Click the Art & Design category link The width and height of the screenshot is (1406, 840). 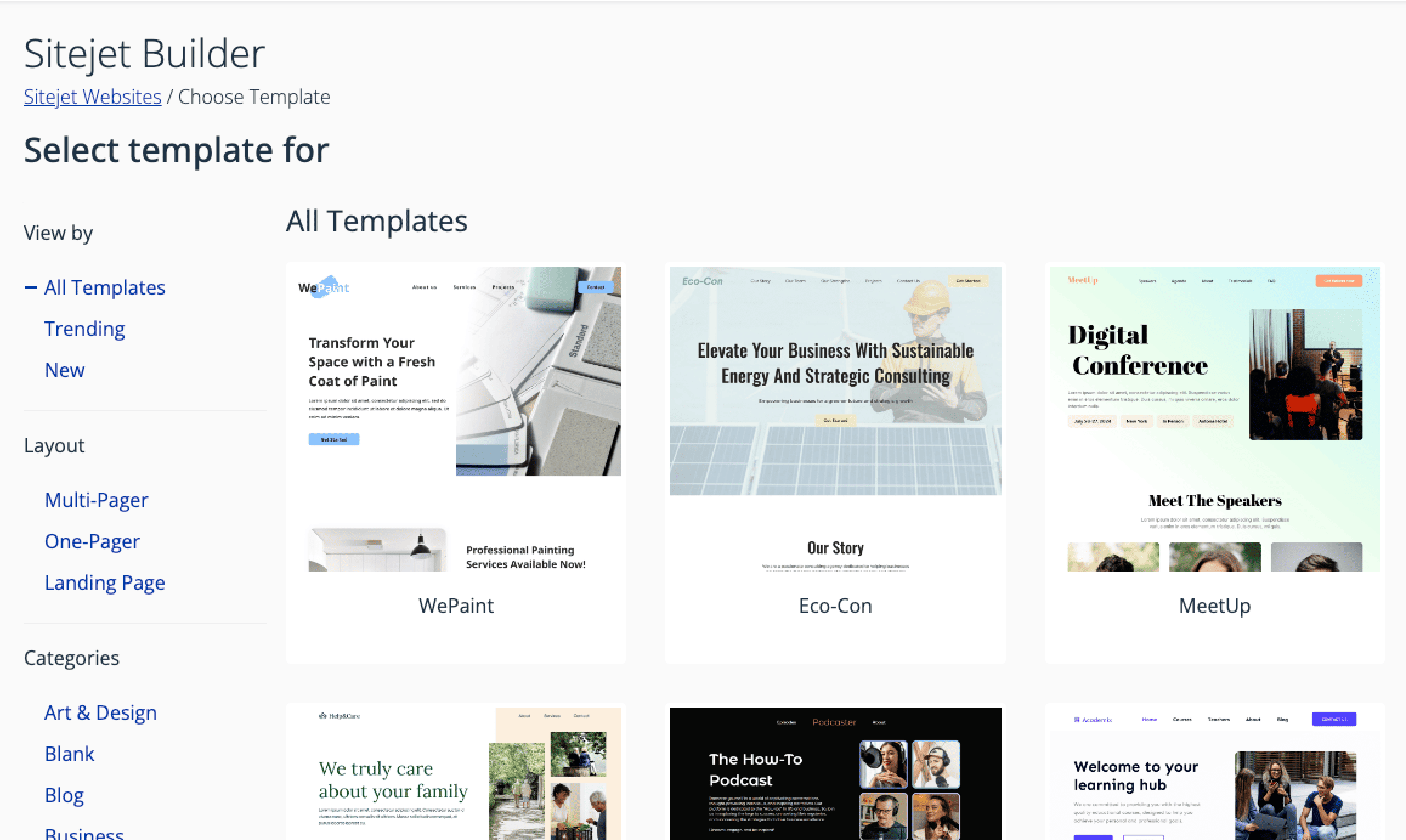[x=100, y=712]
